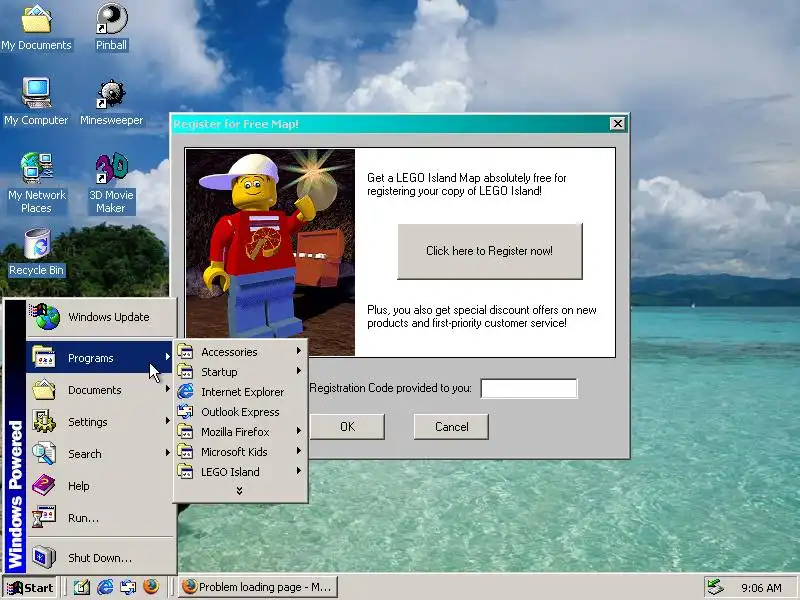This screenshot has height=600, width=800.
Task: Open the Programs submenu entry
Action: [100, 358]
